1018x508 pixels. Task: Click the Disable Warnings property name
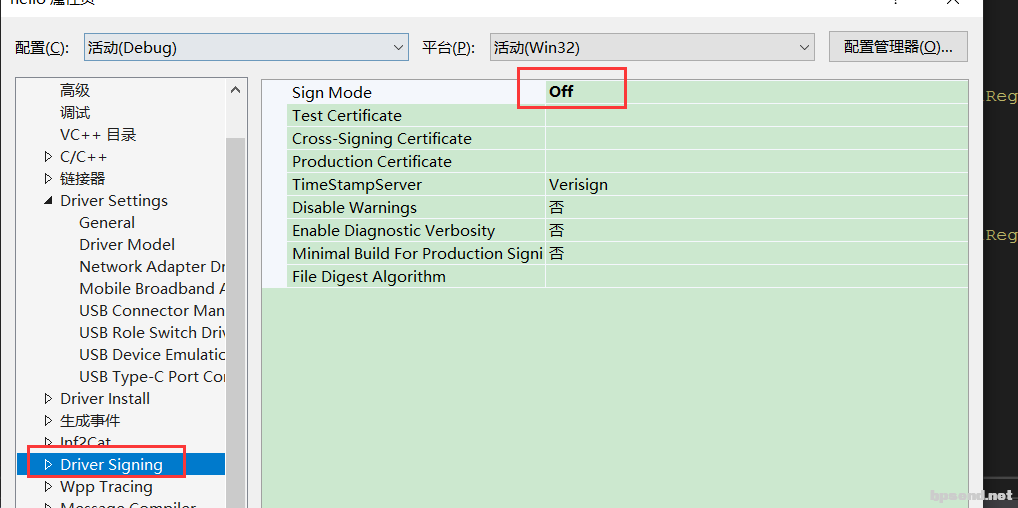pos(354,208)
